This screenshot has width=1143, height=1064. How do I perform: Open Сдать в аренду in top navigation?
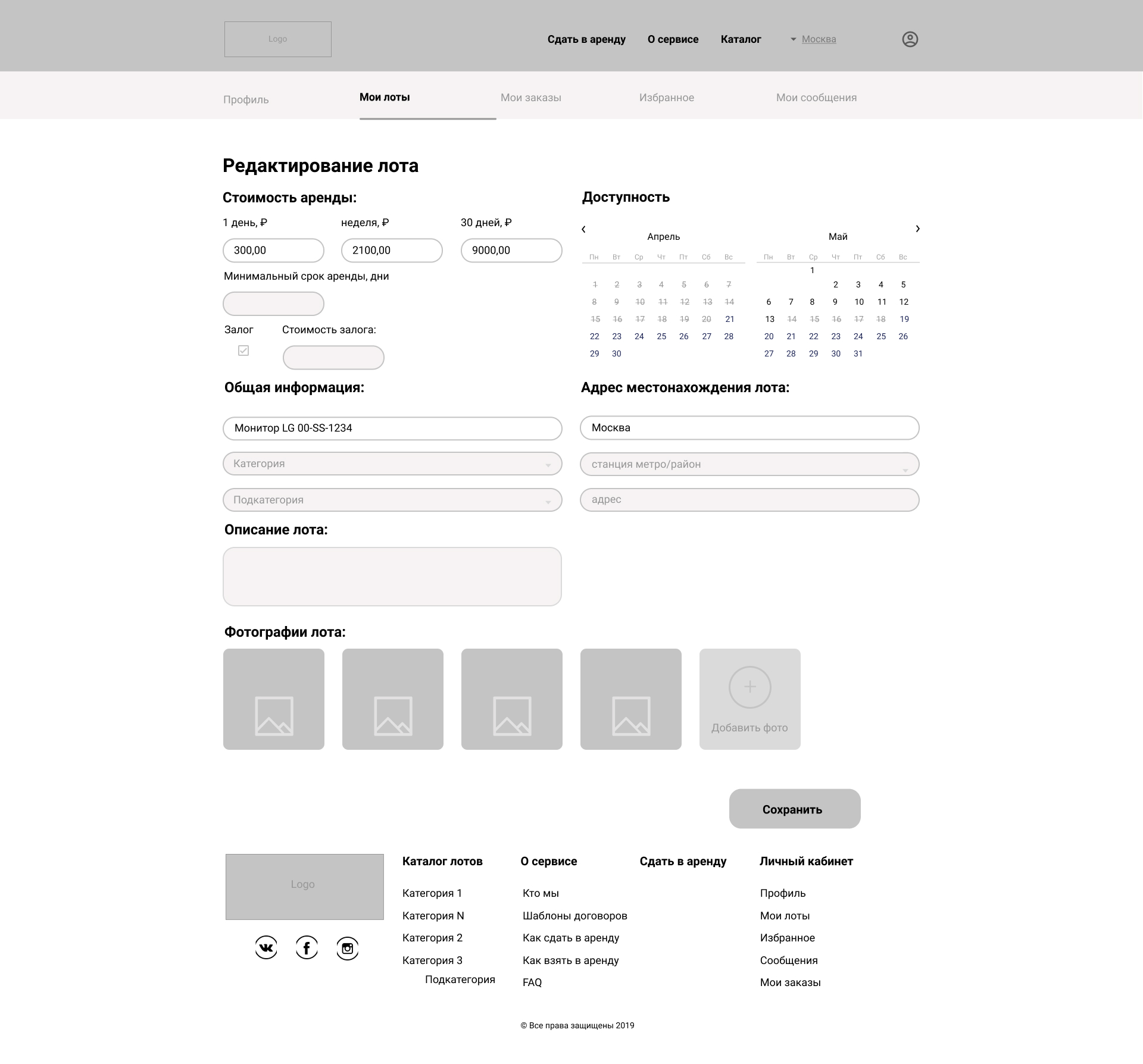click(x=586, y=39)
